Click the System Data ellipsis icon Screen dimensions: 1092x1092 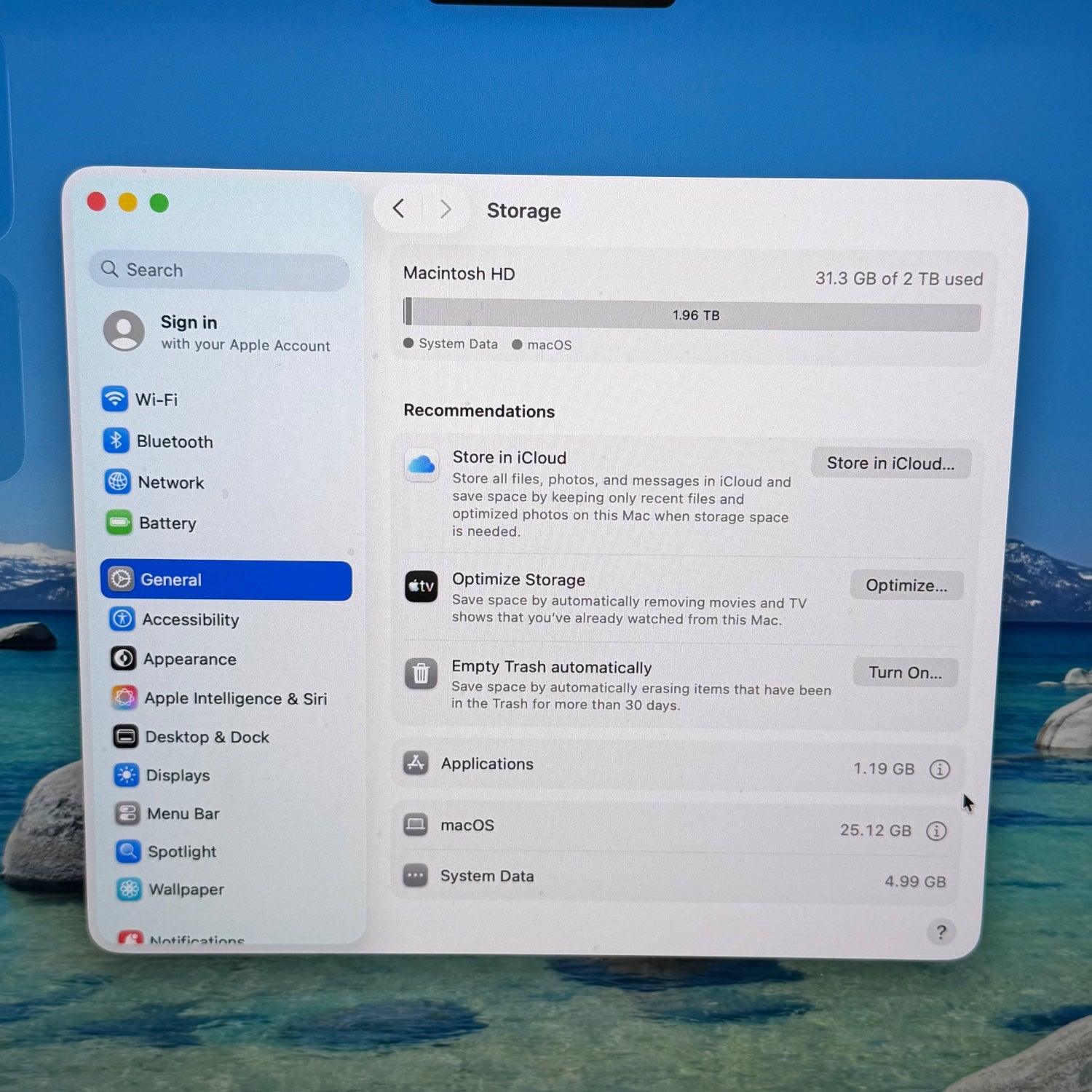point(415,875)
